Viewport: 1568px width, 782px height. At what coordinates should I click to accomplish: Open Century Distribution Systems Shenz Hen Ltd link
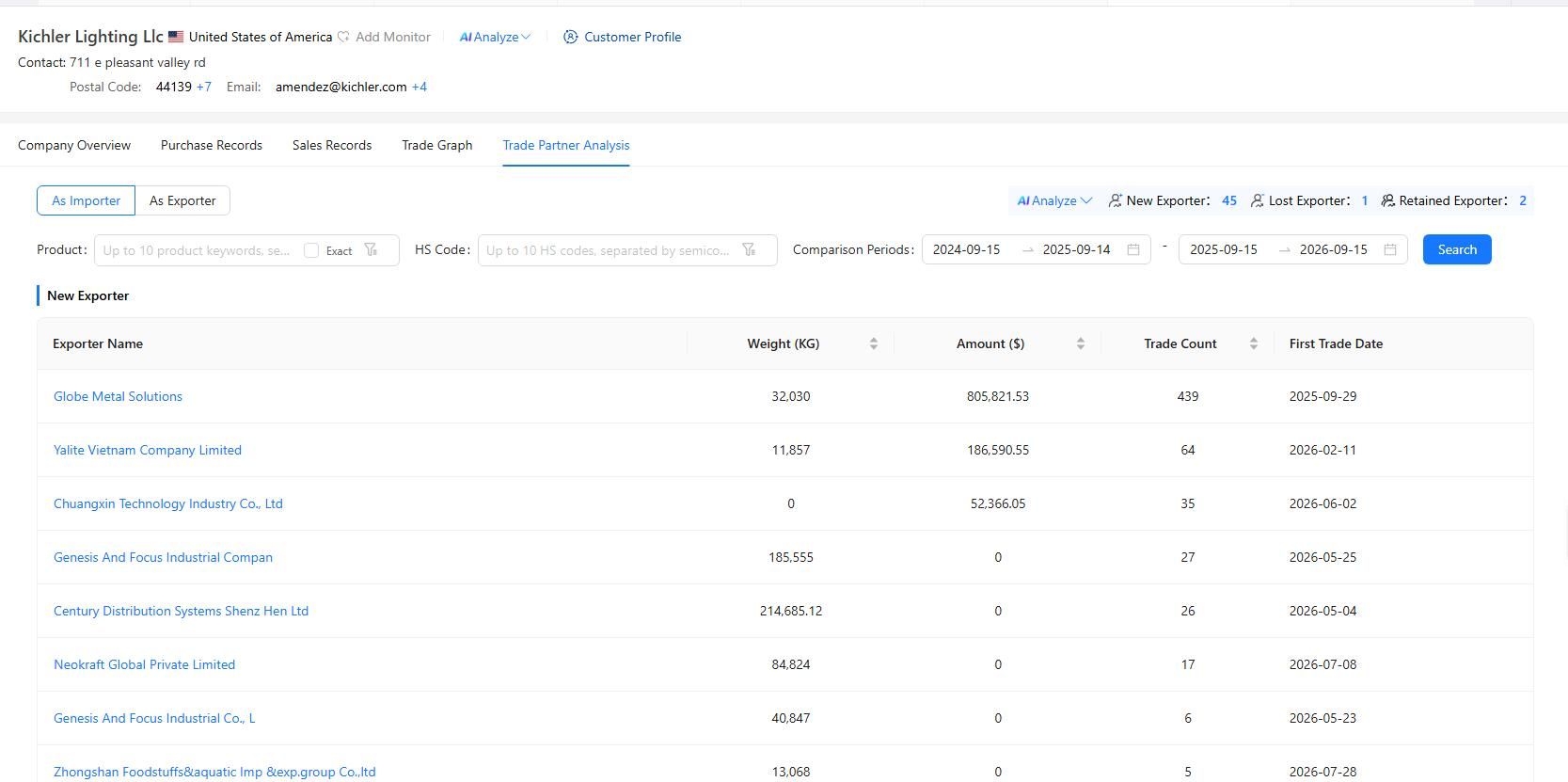[181, 611]
